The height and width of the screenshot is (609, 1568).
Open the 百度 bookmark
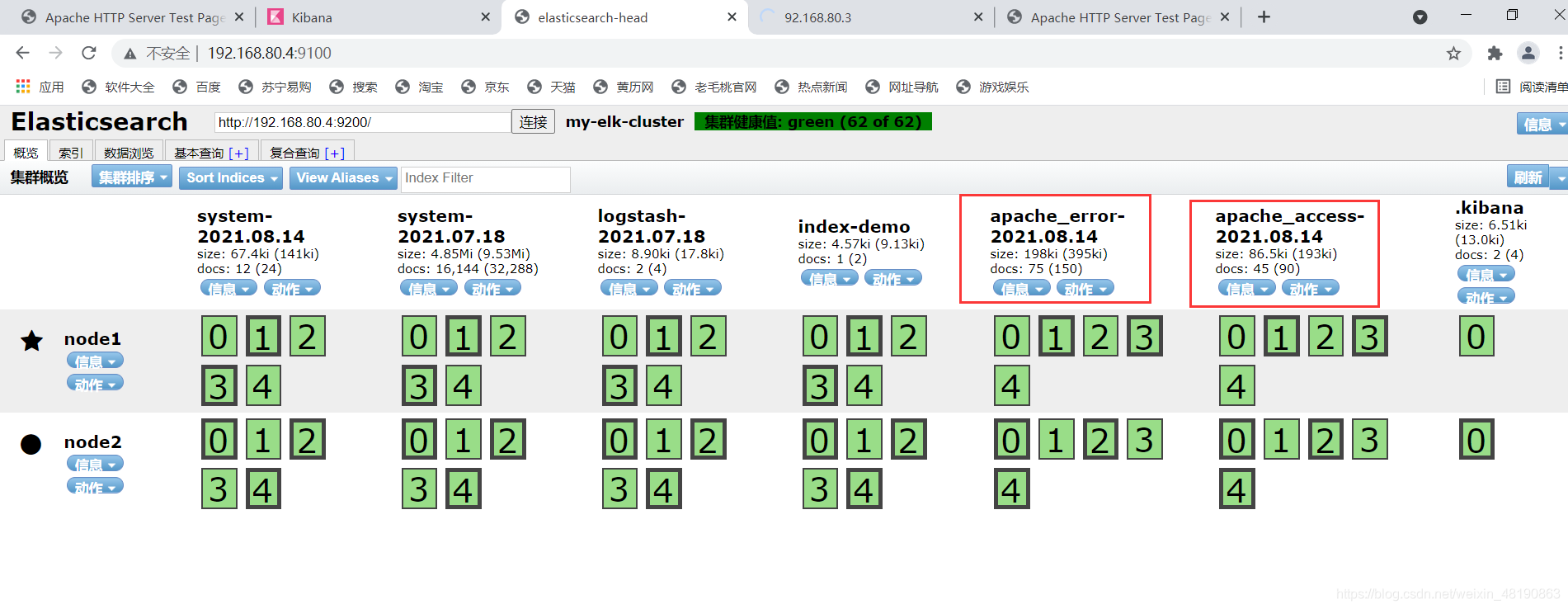point(196,87)
